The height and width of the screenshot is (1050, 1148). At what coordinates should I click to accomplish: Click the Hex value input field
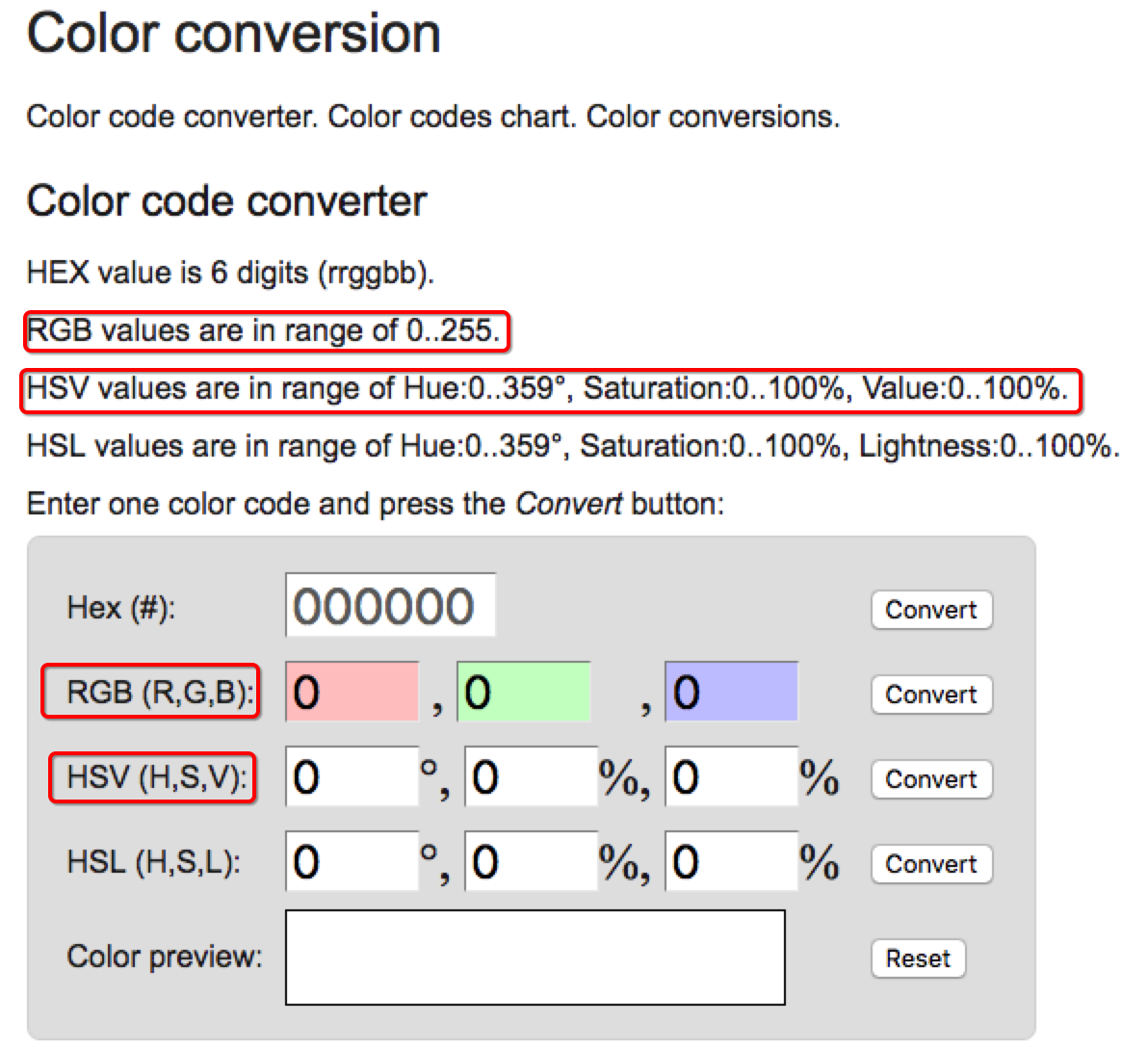tap(390, 605)
